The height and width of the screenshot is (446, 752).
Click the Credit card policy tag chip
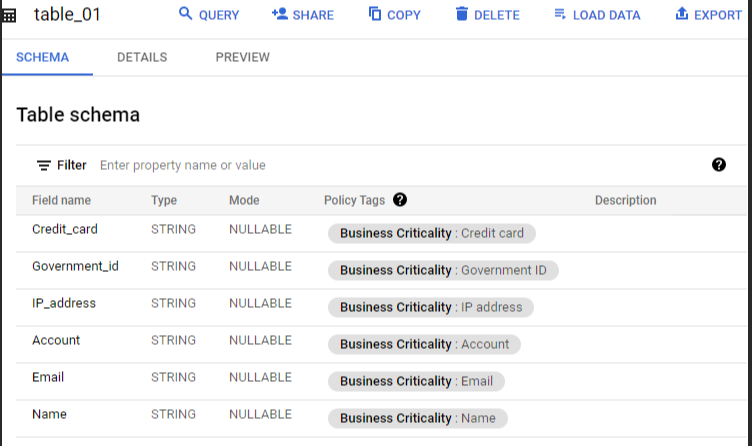point(432,233)
